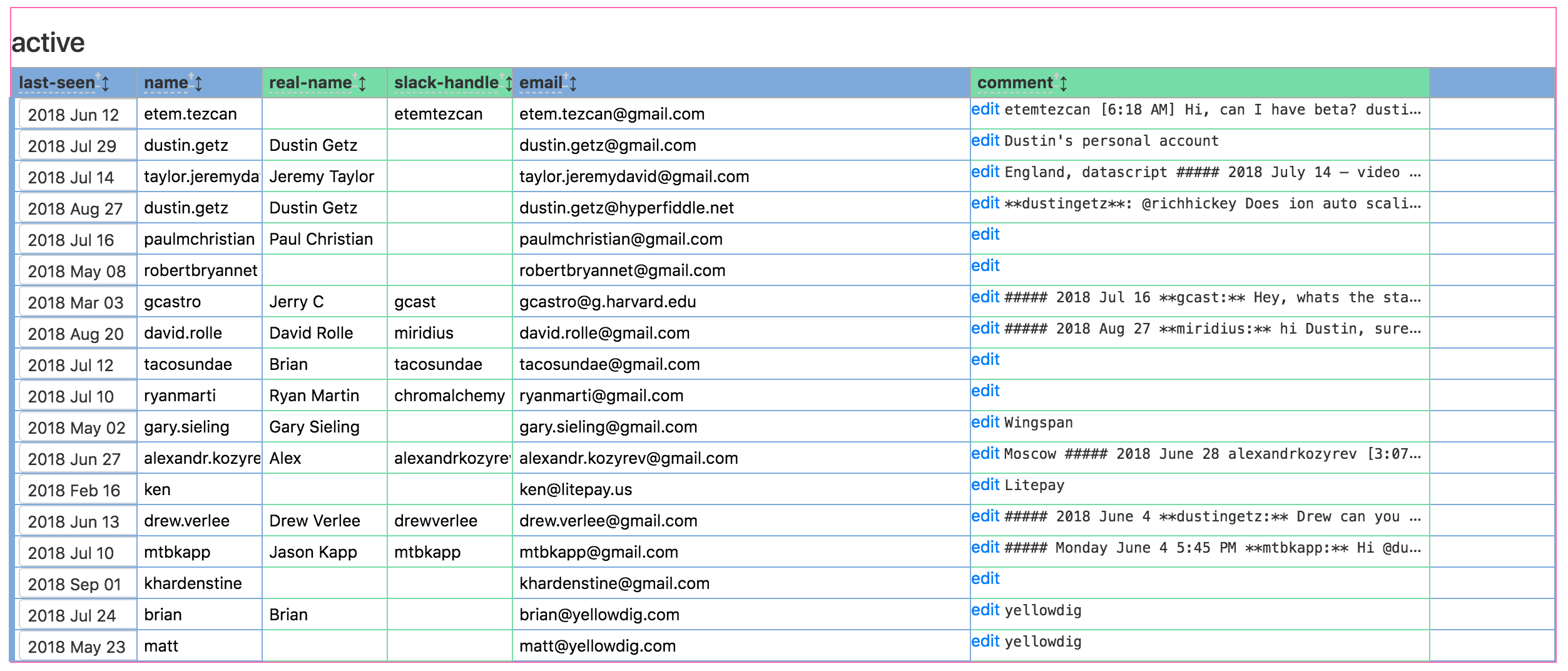1568x671 pixels.
Task: Click the 2018 Jul 14 date field
Action: point(78,177)
